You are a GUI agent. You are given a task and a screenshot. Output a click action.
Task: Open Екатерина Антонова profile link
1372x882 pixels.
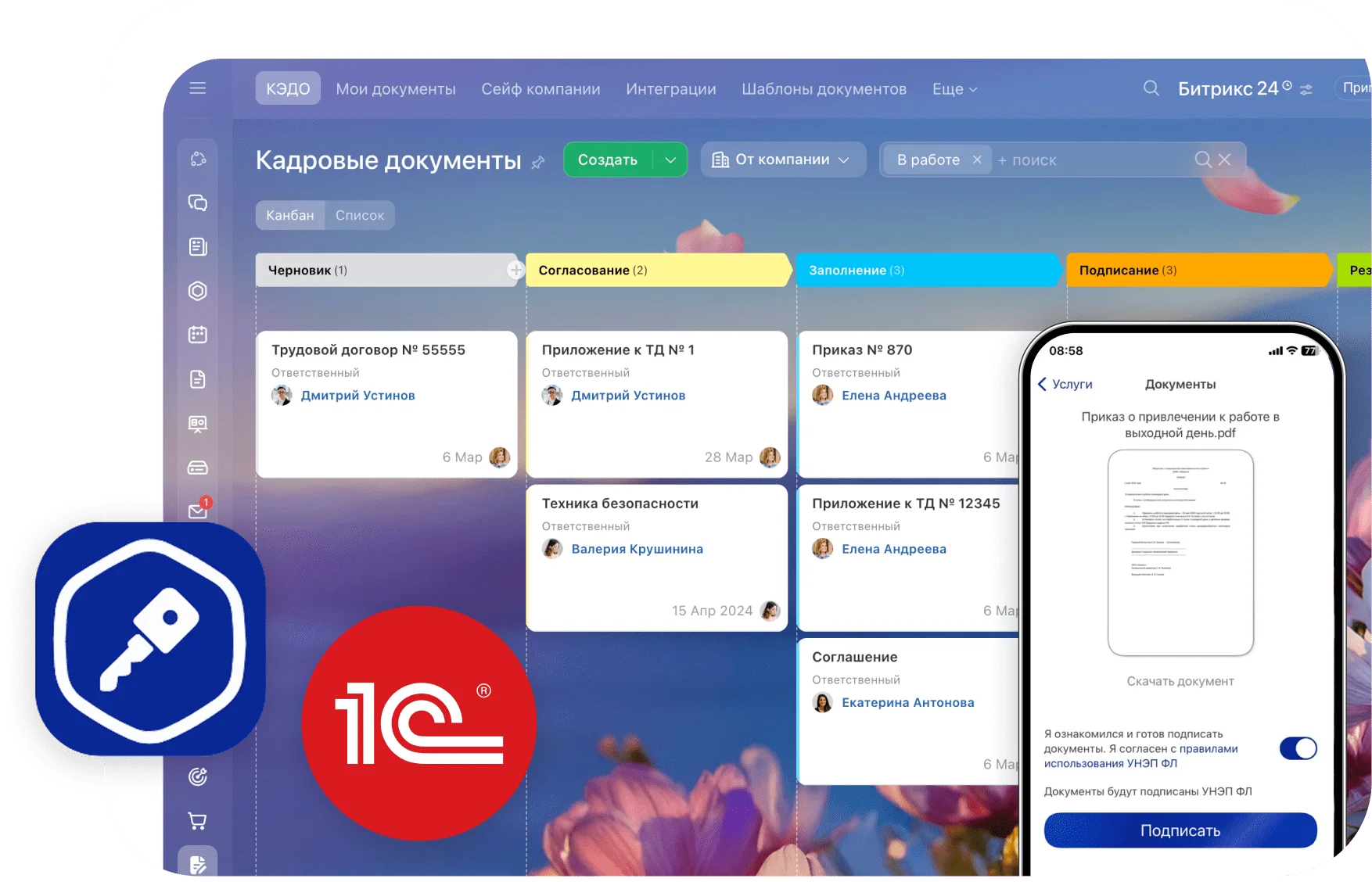coord(907,702)
